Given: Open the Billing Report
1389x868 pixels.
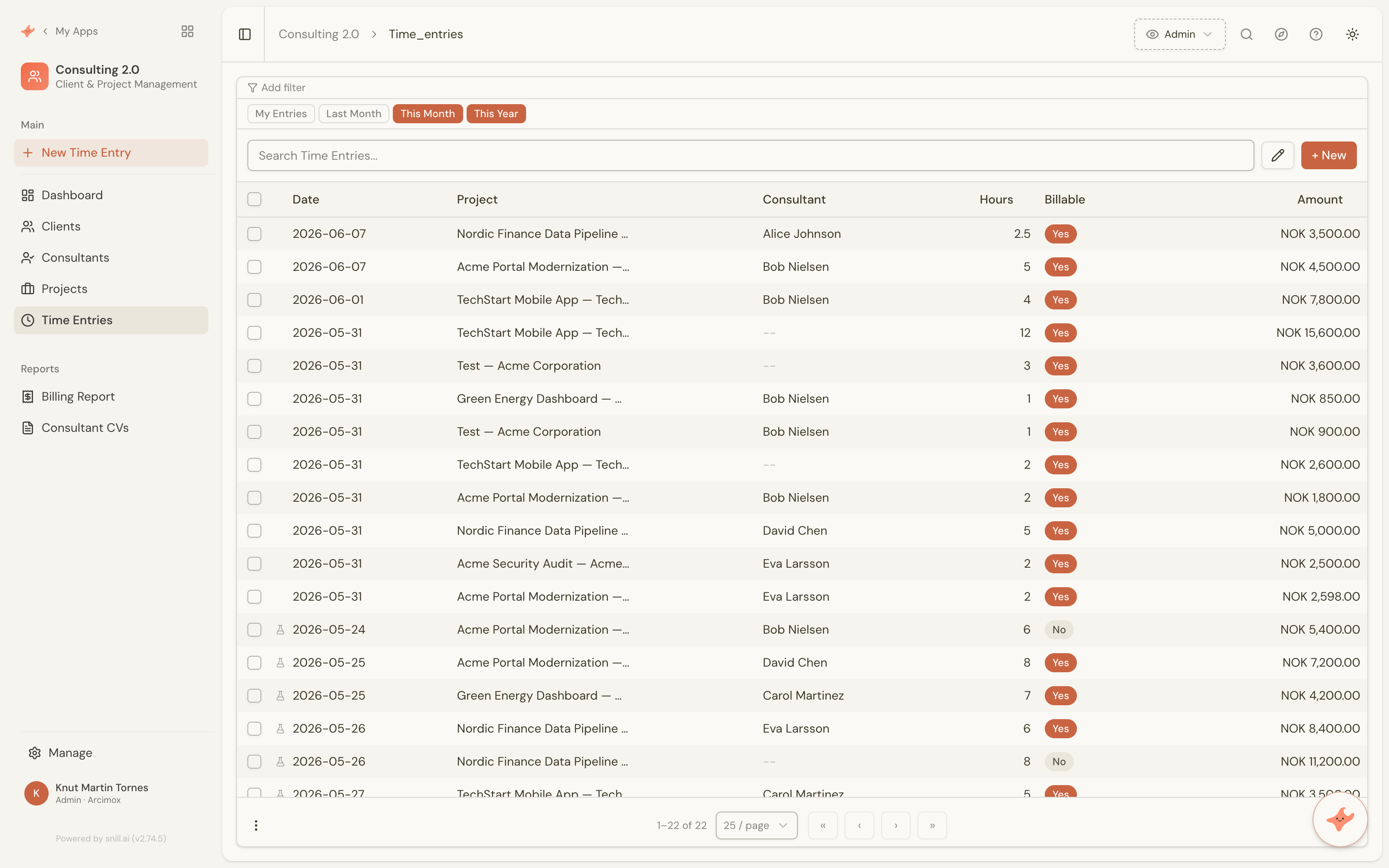Looking at the screenshot, I should coord(111,397).
